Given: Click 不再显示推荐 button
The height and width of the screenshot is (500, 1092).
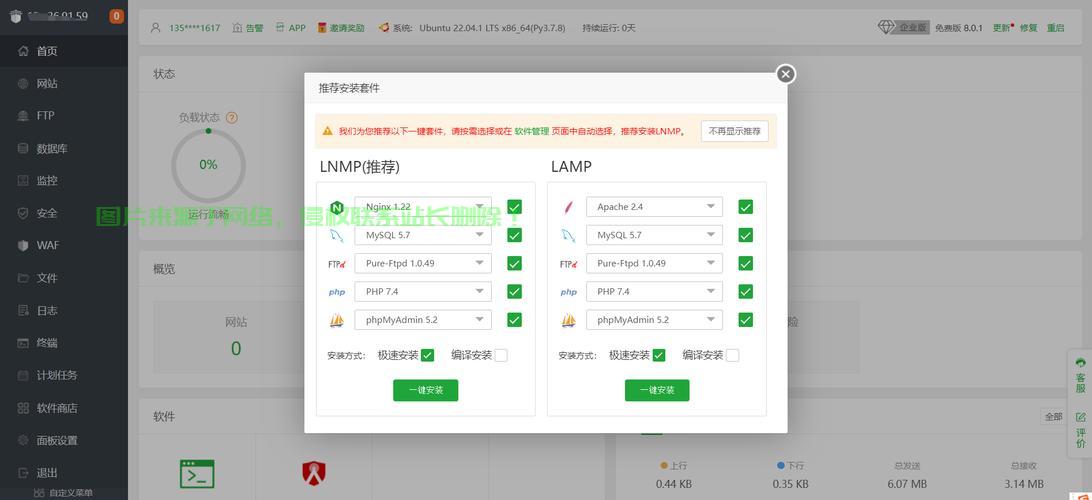Looking at the screenshot, I should point(735,131).
